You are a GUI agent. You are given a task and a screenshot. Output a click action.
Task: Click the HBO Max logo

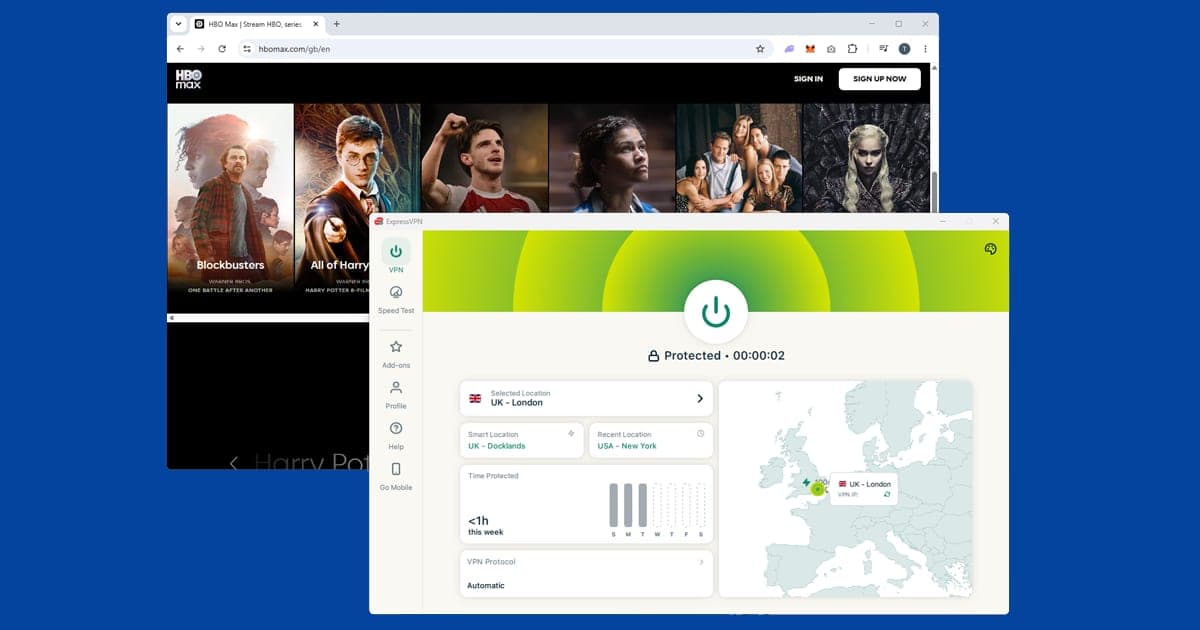click(x=188, y=79)
